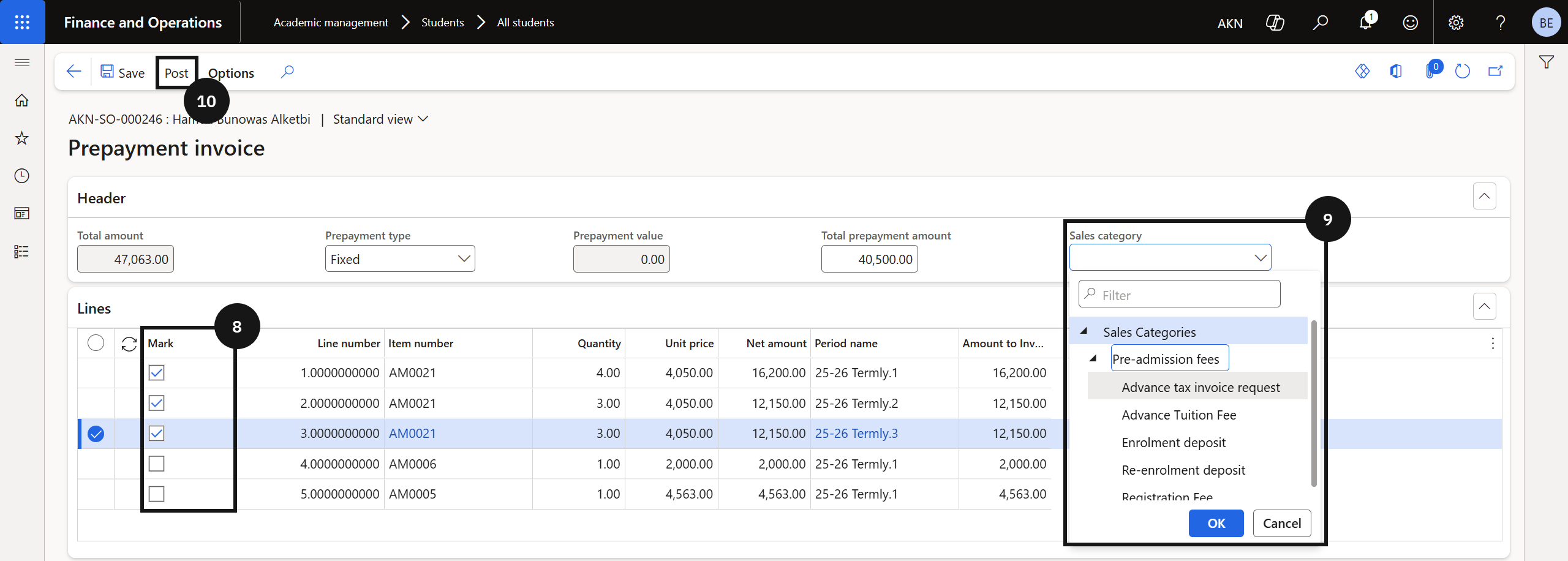1568x561 pixels.
Task: Toggle Mark checkbox for line 3.0000000000
Action: coord(157,434)
